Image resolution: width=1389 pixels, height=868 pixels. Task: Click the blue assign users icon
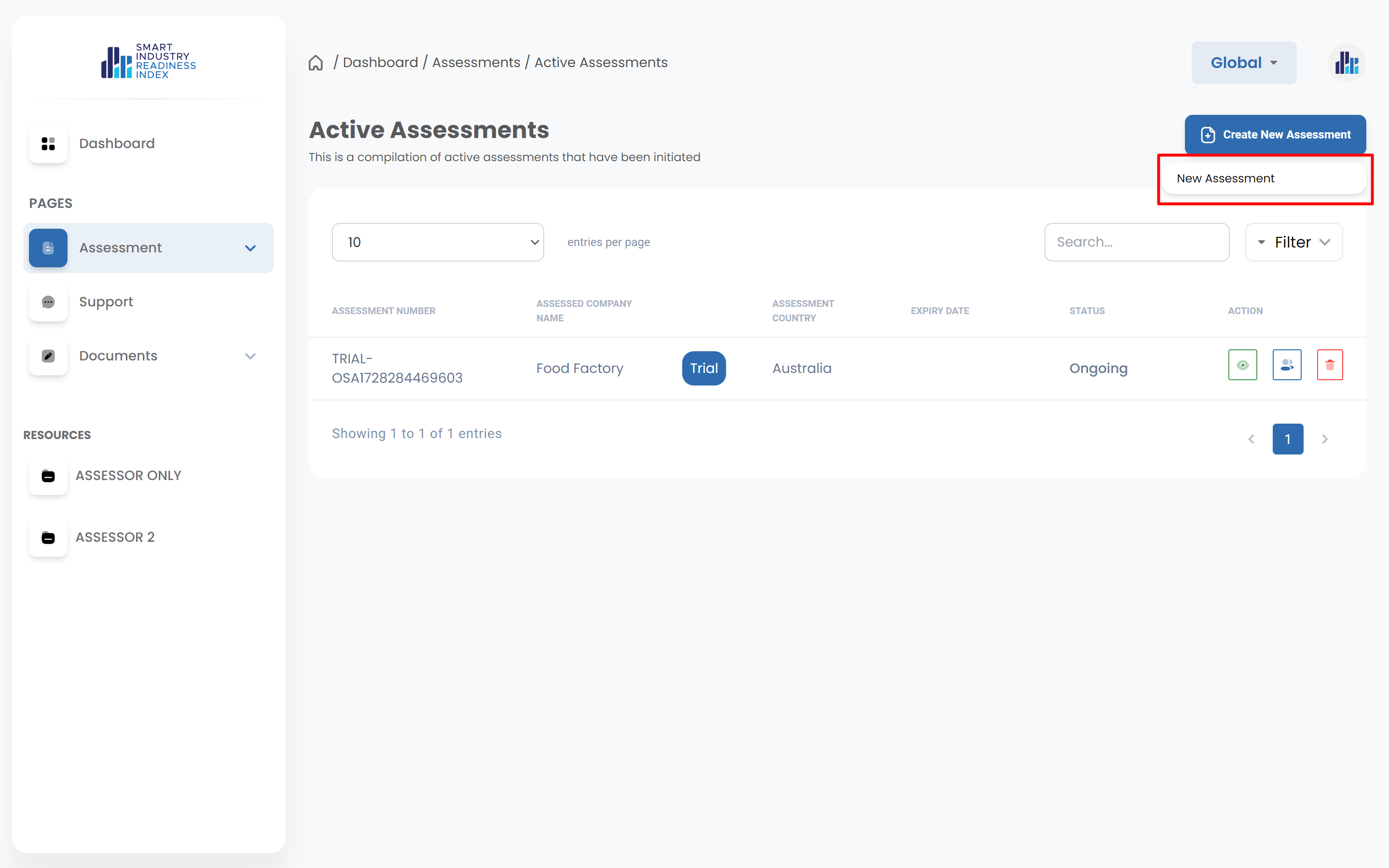click(x=1286, y=365)
